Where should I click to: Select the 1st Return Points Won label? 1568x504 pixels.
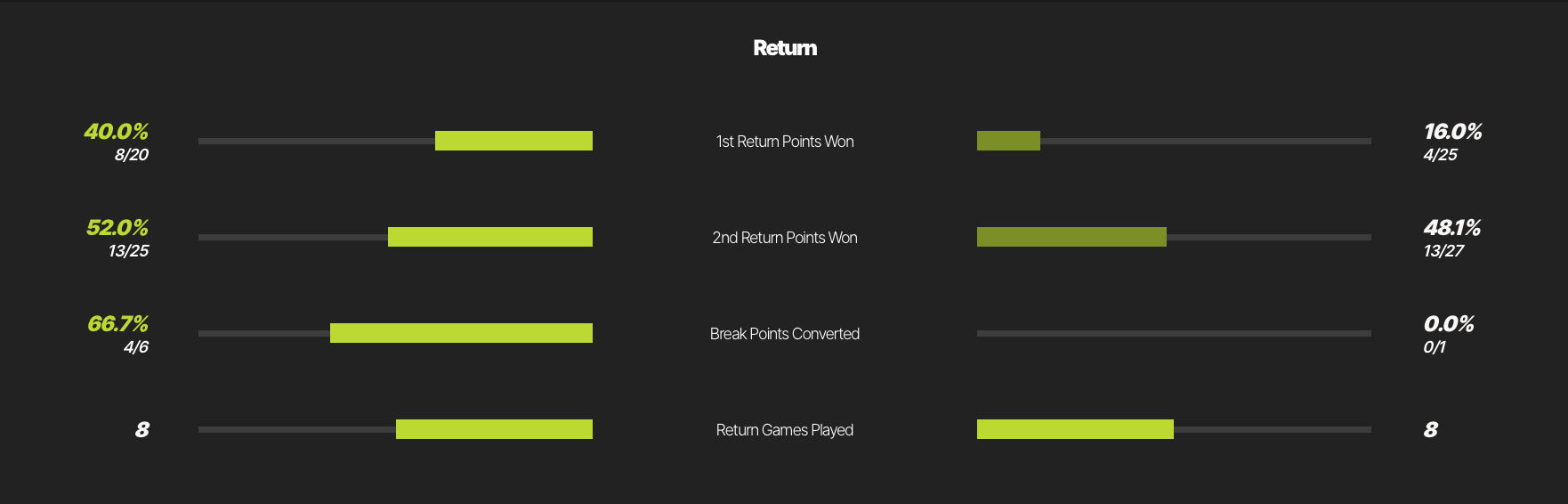(785, 142)
